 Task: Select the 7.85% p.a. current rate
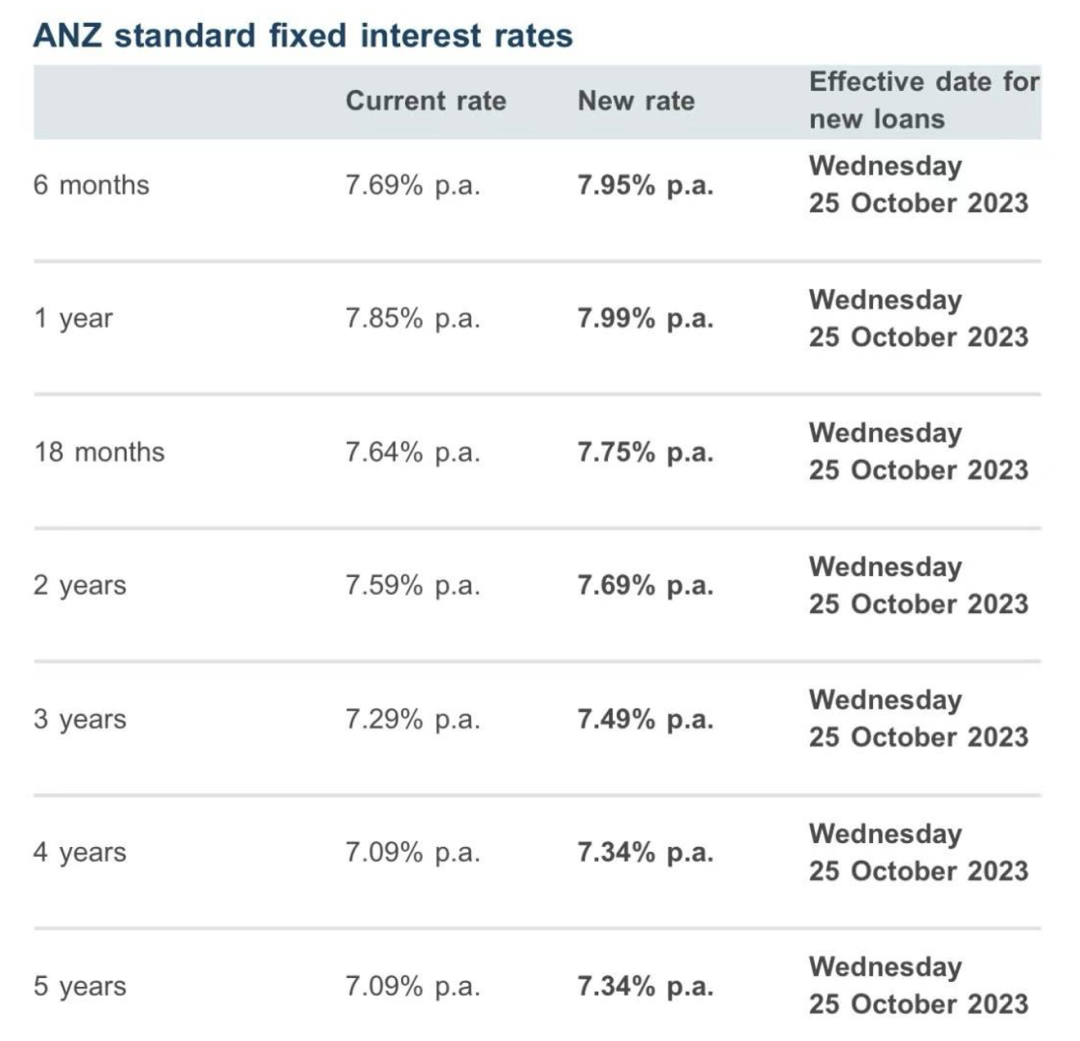pyautogui.click(x=413, y=319)
